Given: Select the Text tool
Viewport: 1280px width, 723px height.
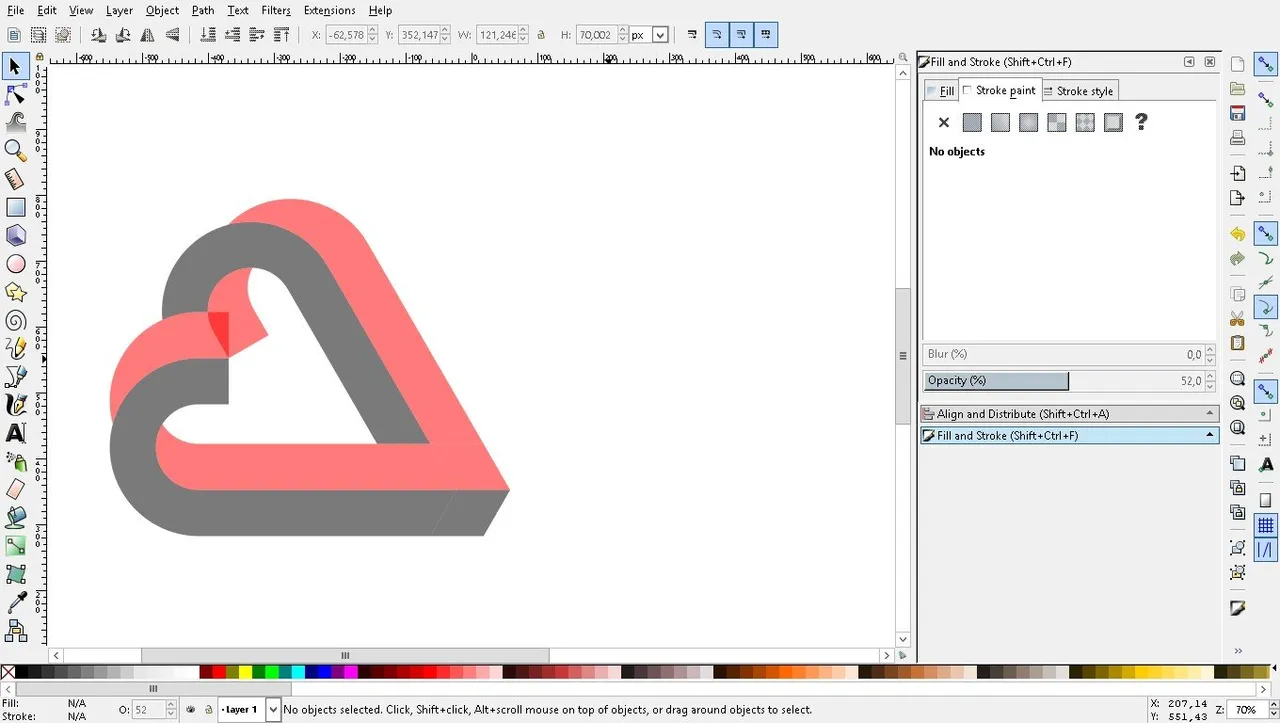Looking at the screenshot, I should pos(15,433).
